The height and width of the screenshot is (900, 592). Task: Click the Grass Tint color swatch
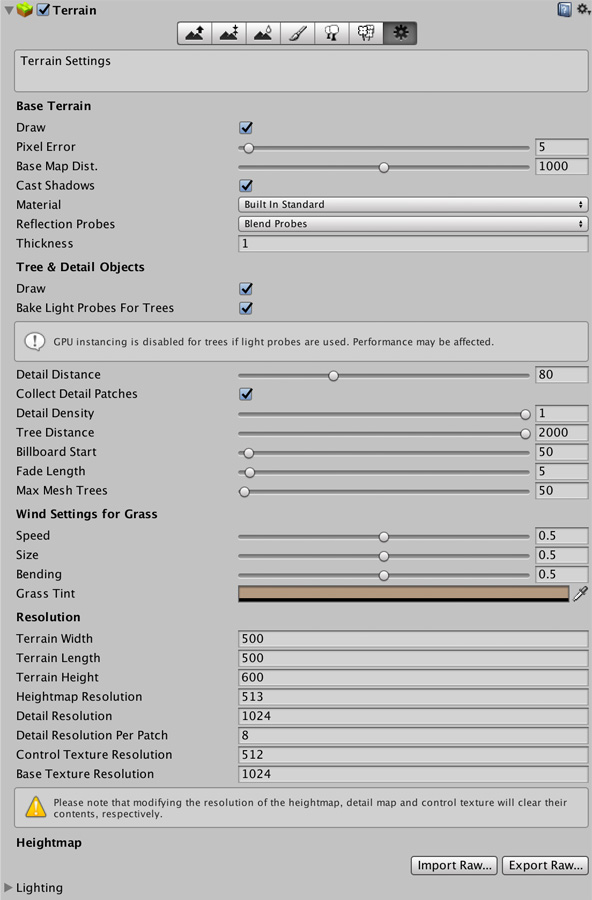click(x=403, y=593)
